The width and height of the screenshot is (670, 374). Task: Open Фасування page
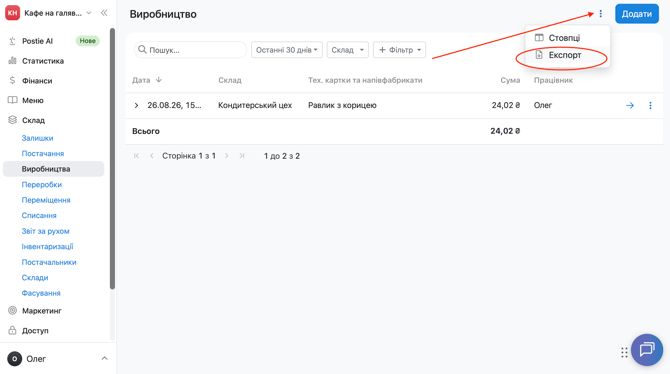click(41, 293)
